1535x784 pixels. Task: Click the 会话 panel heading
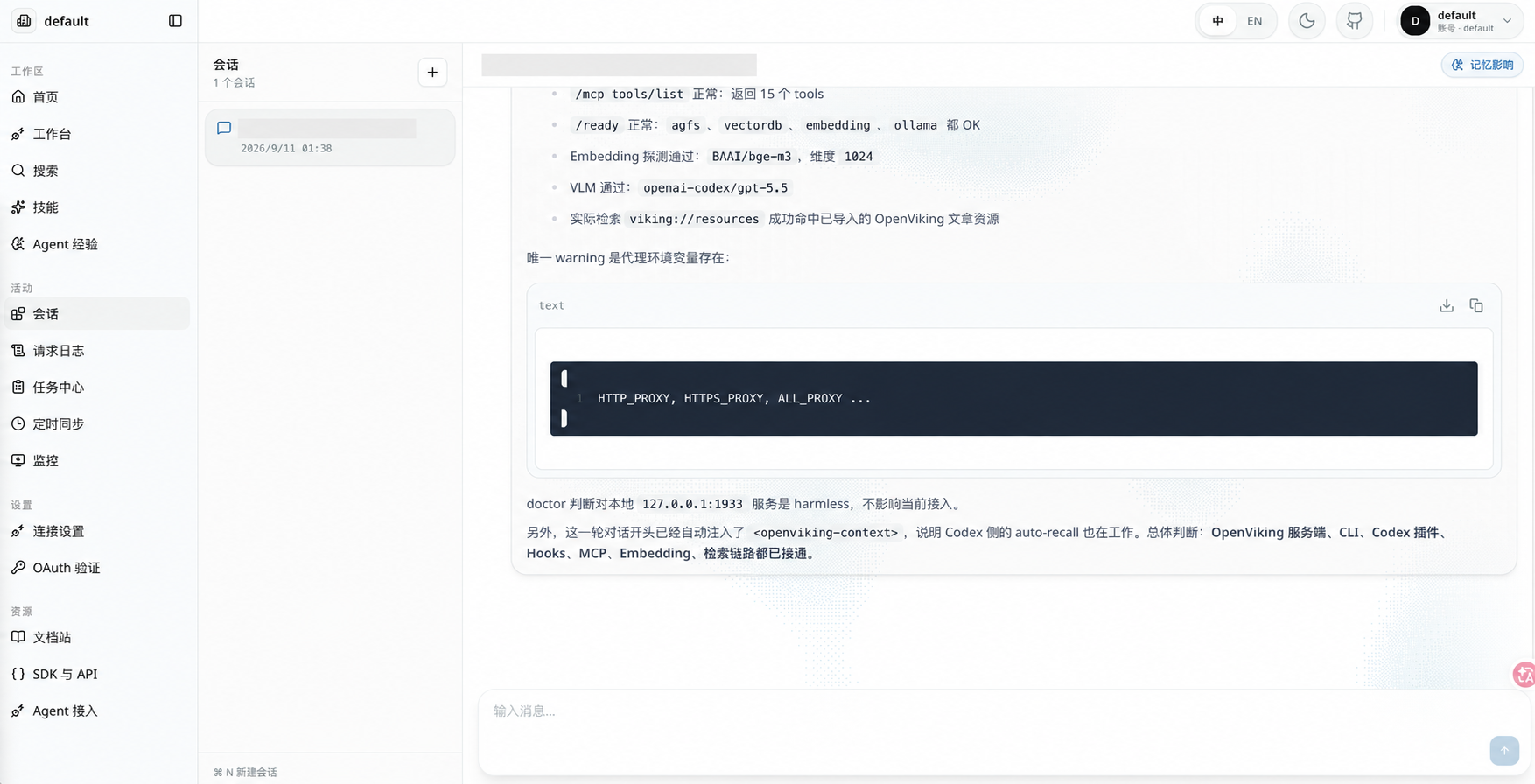tap(226, 65)
